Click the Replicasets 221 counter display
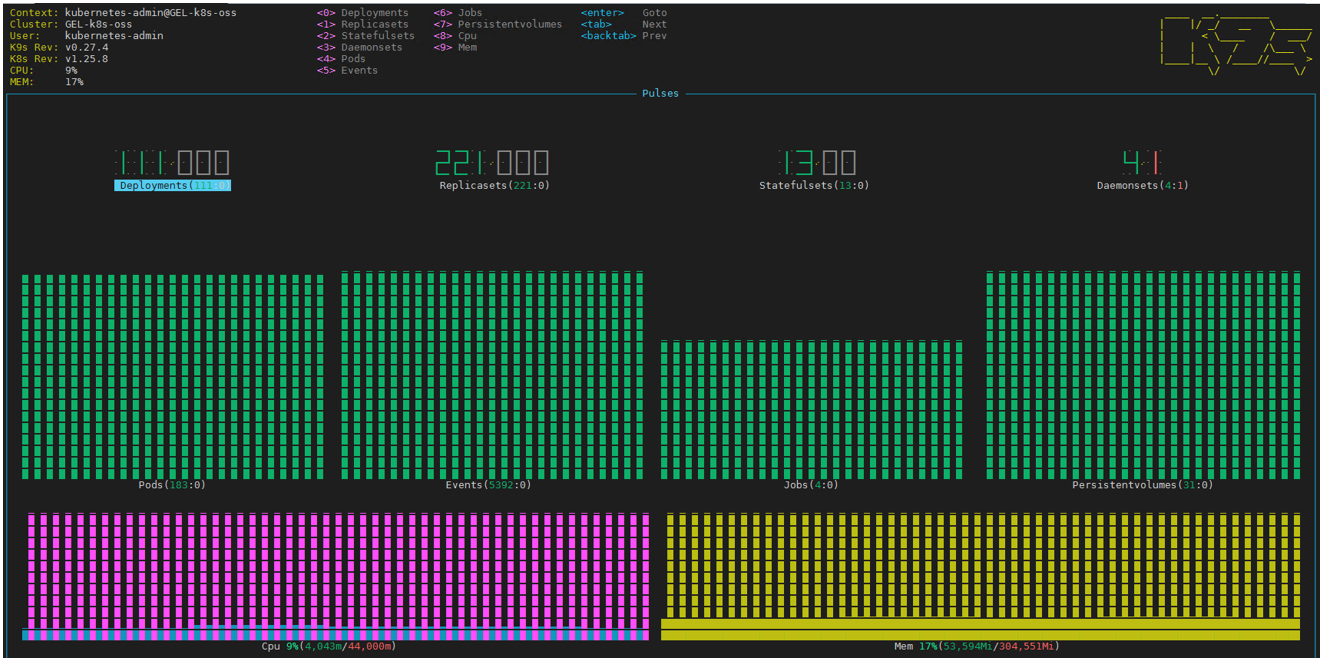 coord(492,163)
